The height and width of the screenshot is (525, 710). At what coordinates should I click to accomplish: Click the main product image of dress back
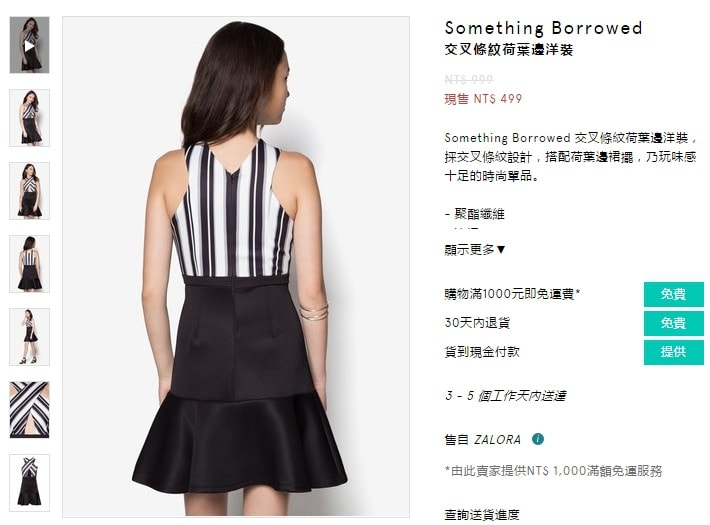point(236,267)
